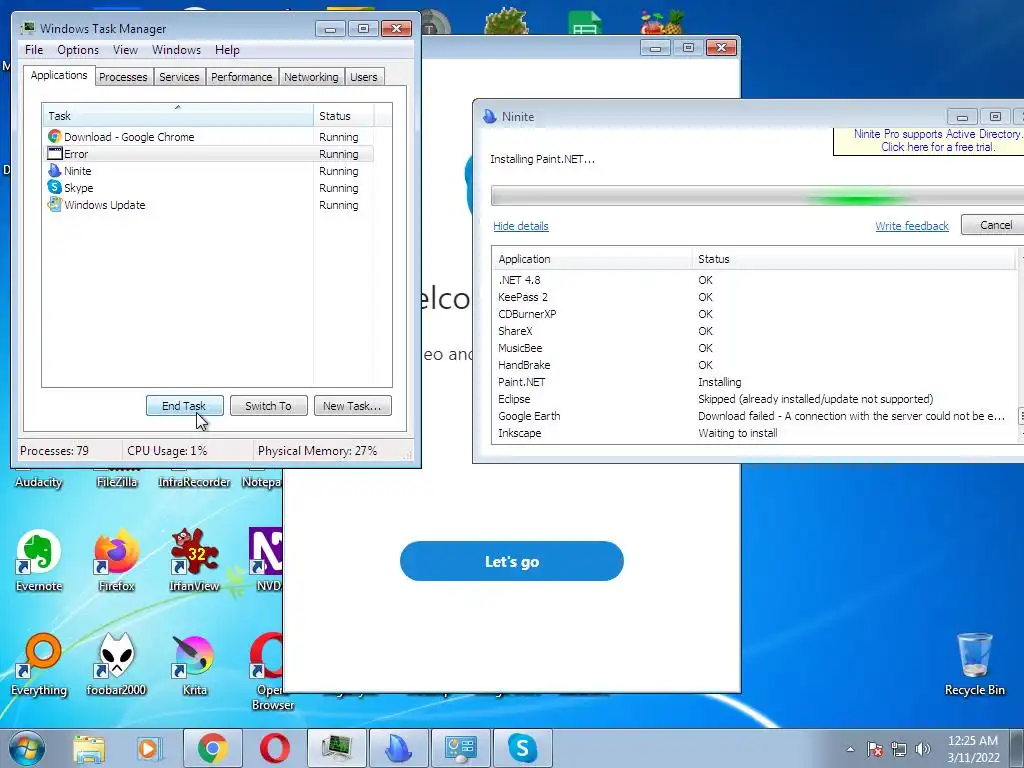The image size is (1024, 768).
Task: Switch to the Networking tab
Action: click(x=311, y=77)
